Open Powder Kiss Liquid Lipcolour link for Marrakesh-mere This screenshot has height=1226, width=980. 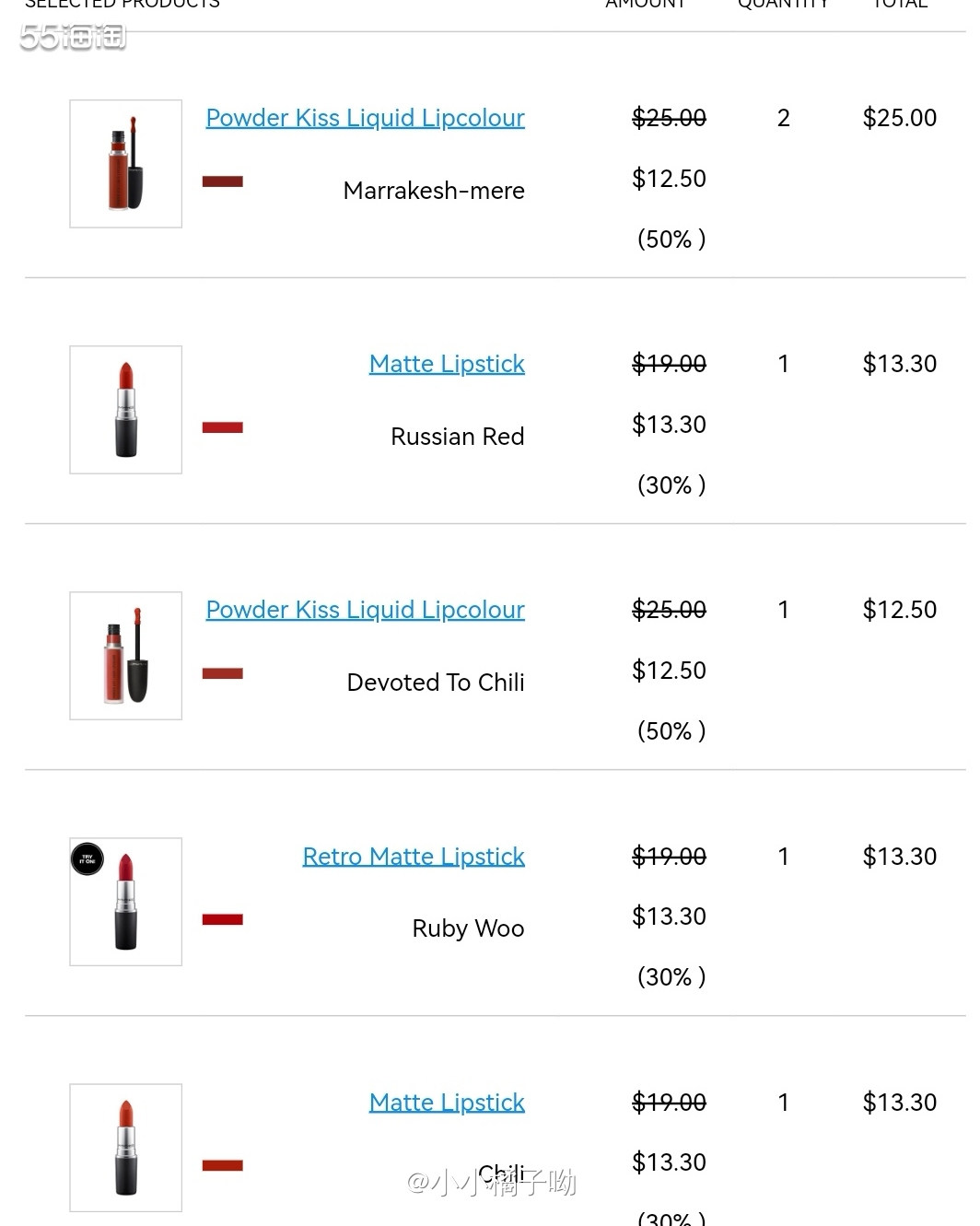[x=365, y=118]
